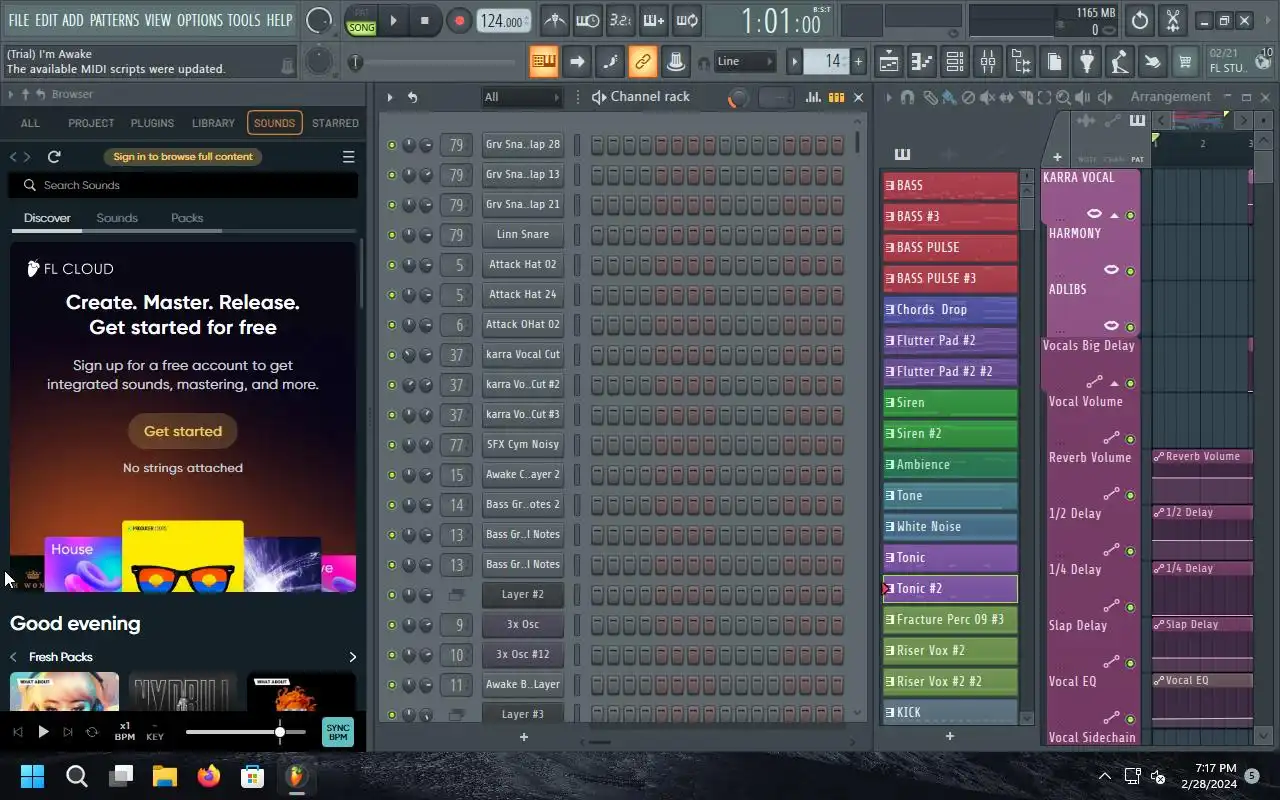Screen dimensions: 1280x800
Task: Open the playlist view icon
Action: pyautogui.click(x=889, y=62)
